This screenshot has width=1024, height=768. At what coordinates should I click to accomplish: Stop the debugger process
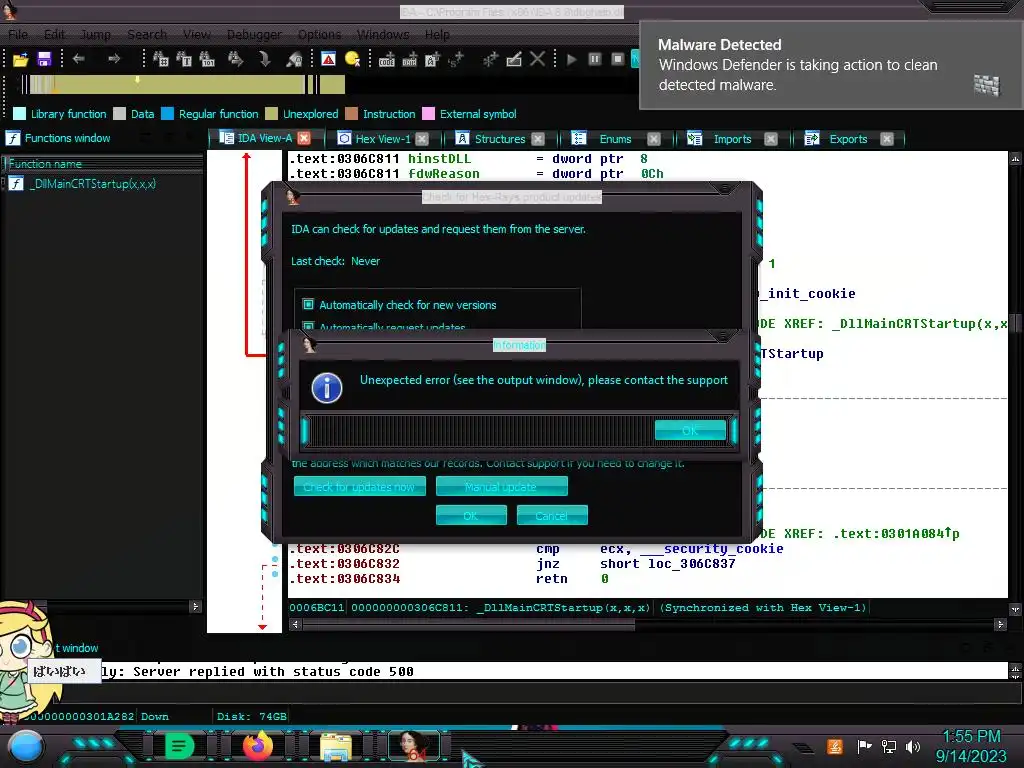(618, 59)
